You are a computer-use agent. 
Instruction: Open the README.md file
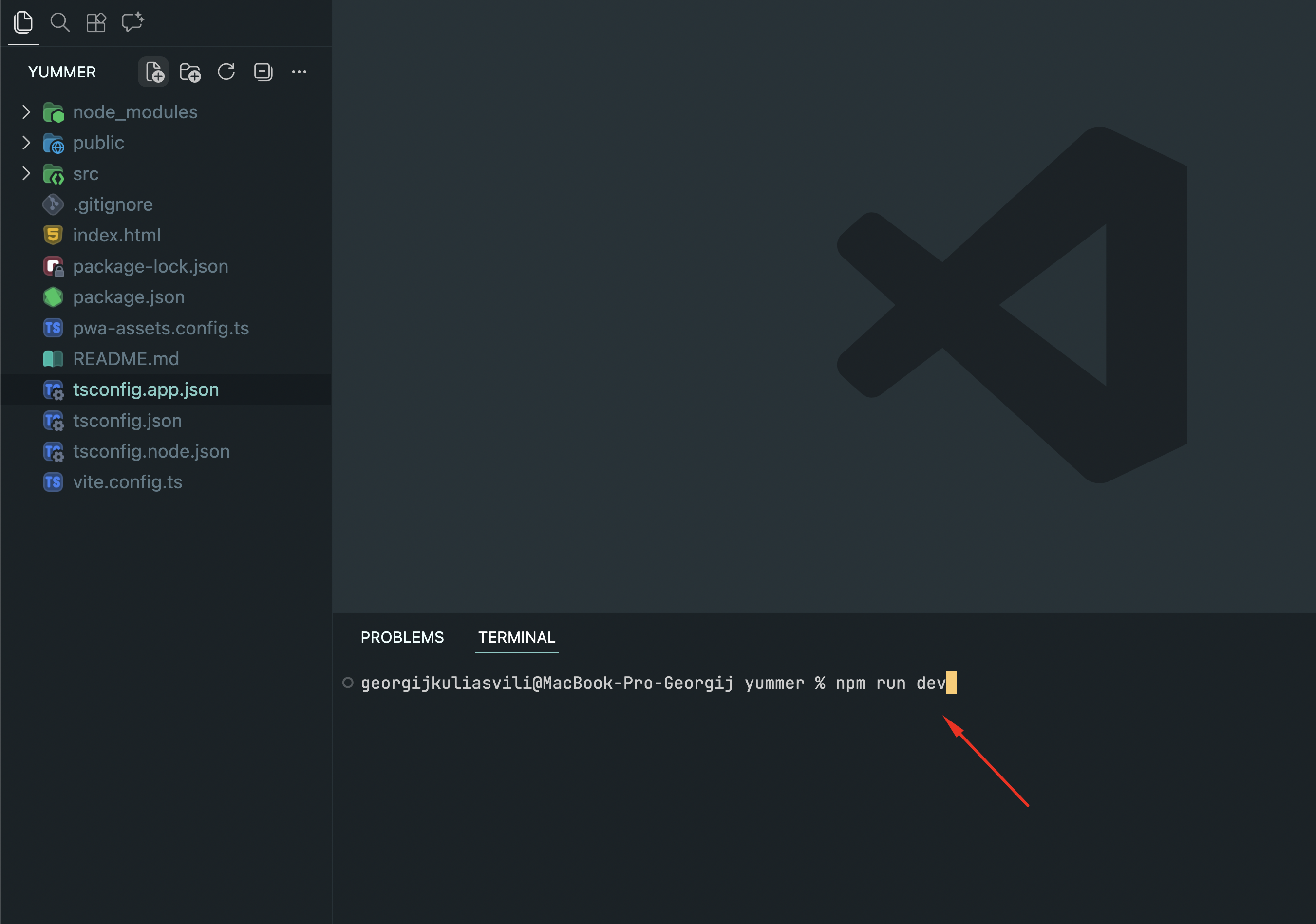126,359
